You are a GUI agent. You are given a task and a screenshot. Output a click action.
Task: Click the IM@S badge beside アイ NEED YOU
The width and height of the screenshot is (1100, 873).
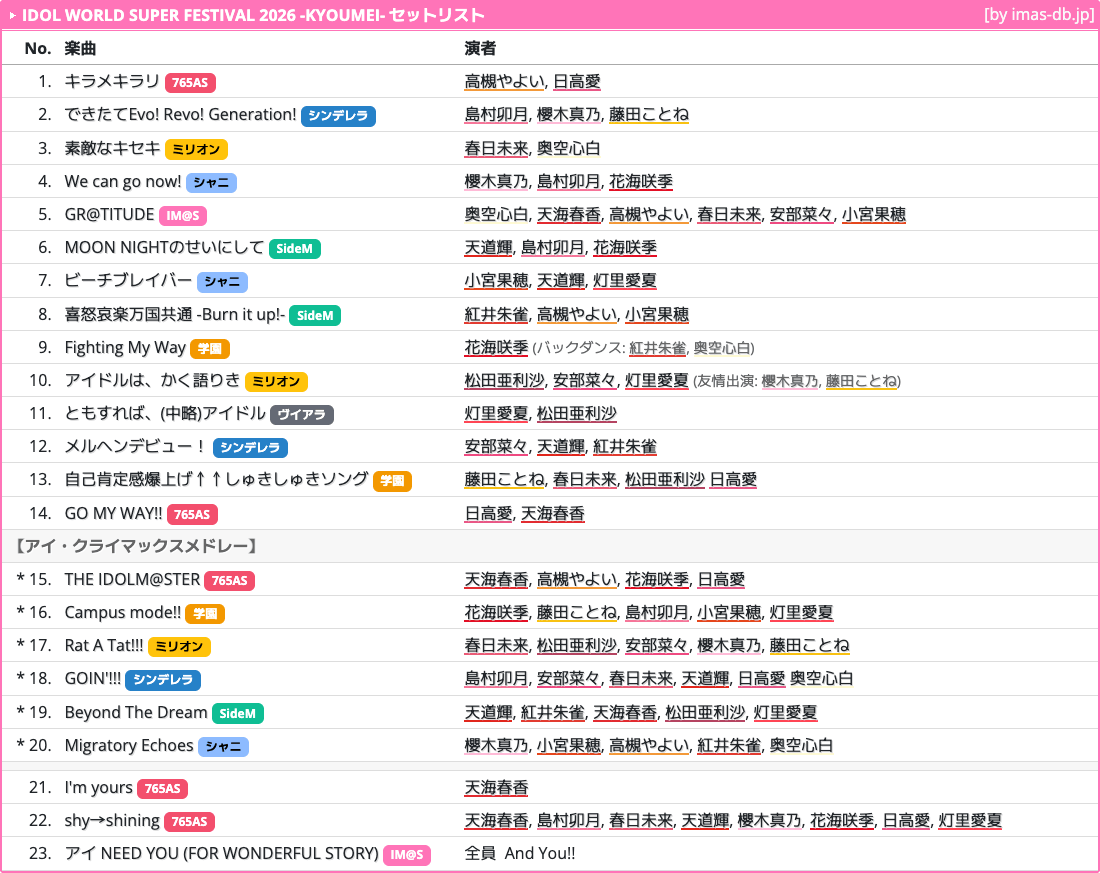[x=407, y=855]
